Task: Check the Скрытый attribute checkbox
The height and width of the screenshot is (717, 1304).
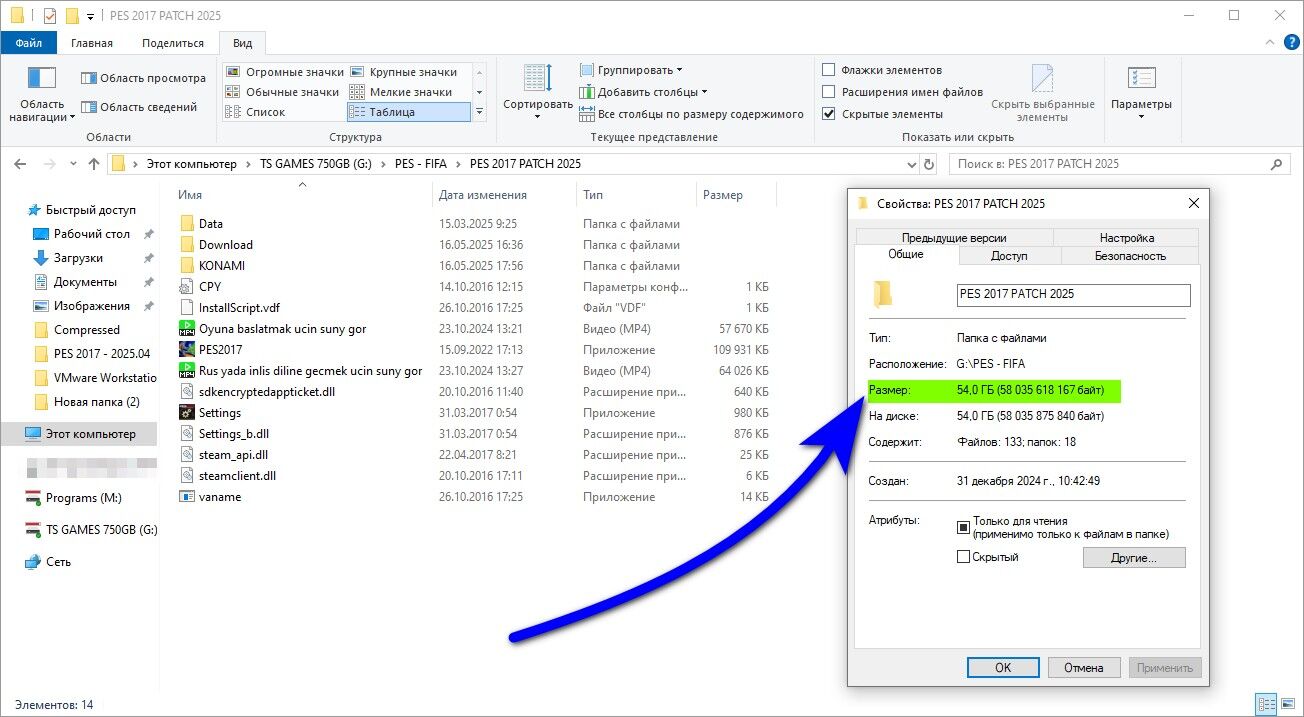Action: 964,557
